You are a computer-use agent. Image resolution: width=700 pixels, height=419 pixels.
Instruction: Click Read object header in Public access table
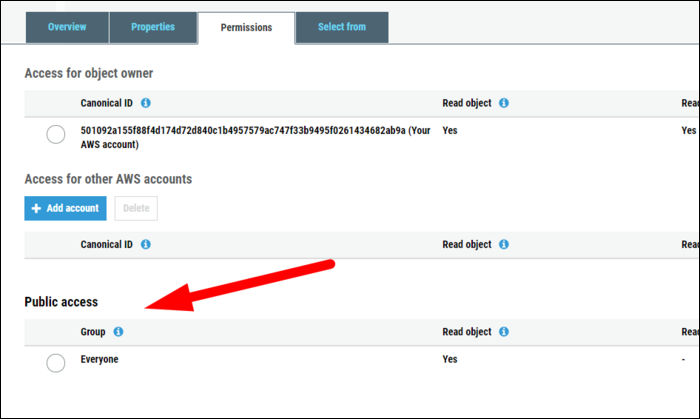coord(467,332)
